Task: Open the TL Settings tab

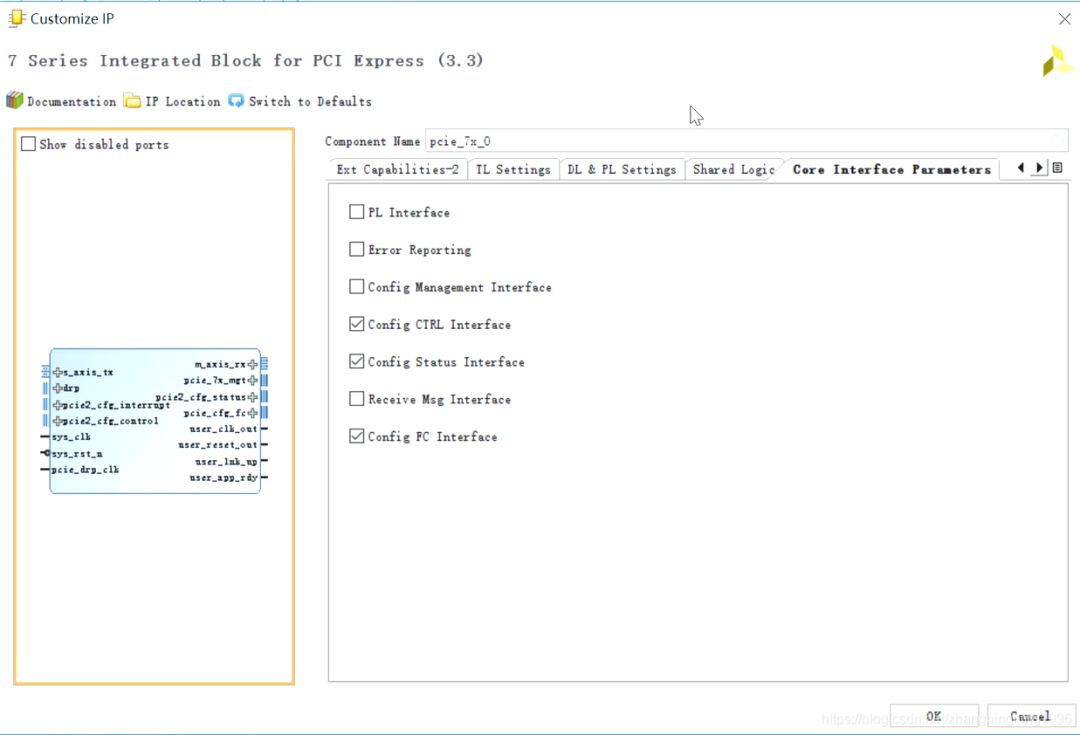Action: pyautogui.click(x=512, y=170)
